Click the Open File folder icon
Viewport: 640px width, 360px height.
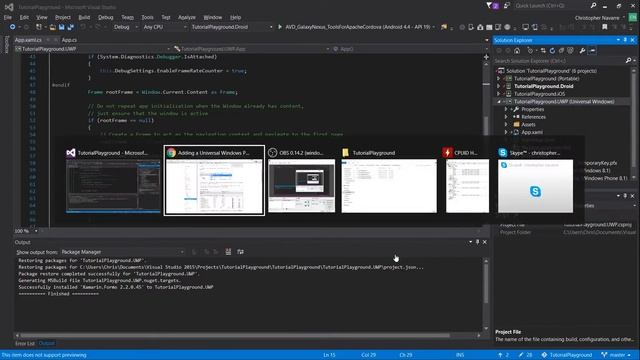click(52, 27)
